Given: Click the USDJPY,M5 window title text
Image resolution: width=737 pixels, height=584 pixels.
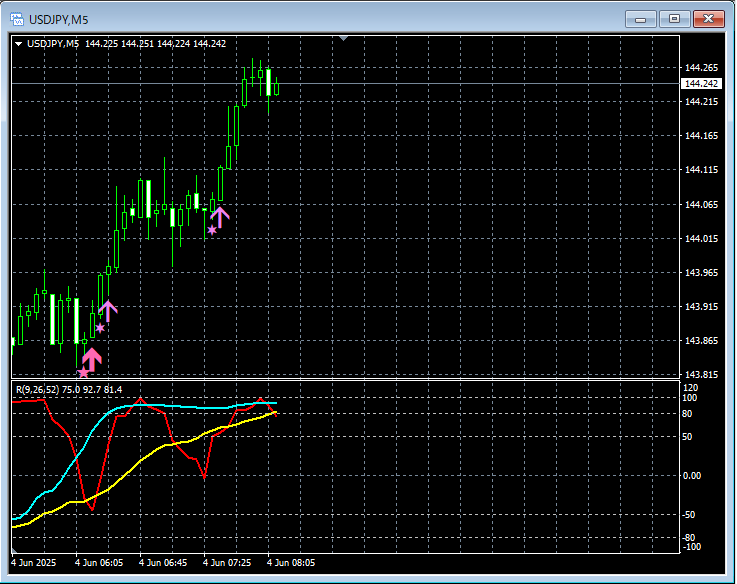Looking at the screenshot, I should pos(59,20).
